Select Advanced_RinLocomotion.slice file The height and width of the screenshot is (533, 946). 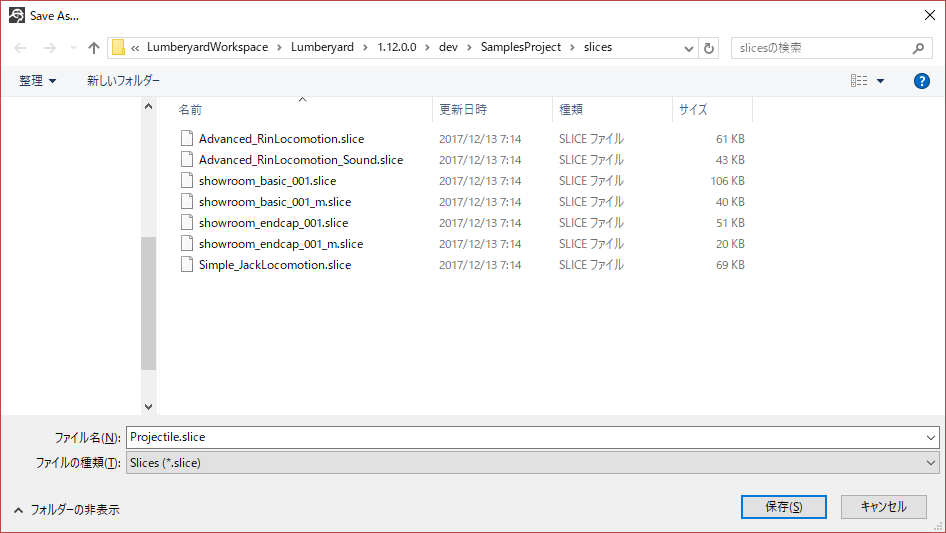282,139
